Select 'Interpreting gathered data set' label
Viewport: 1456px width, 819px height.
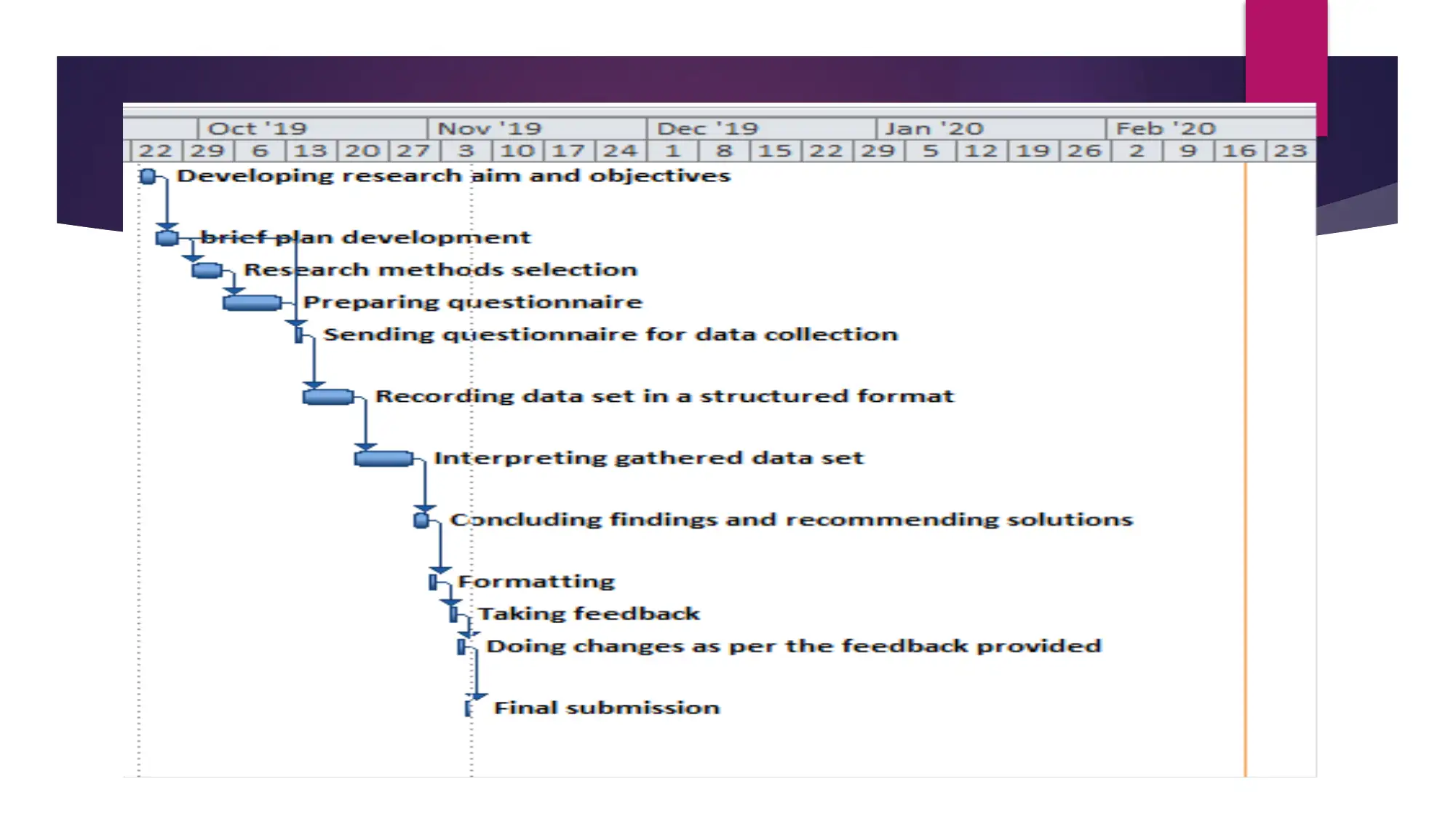tap(648, 458)
